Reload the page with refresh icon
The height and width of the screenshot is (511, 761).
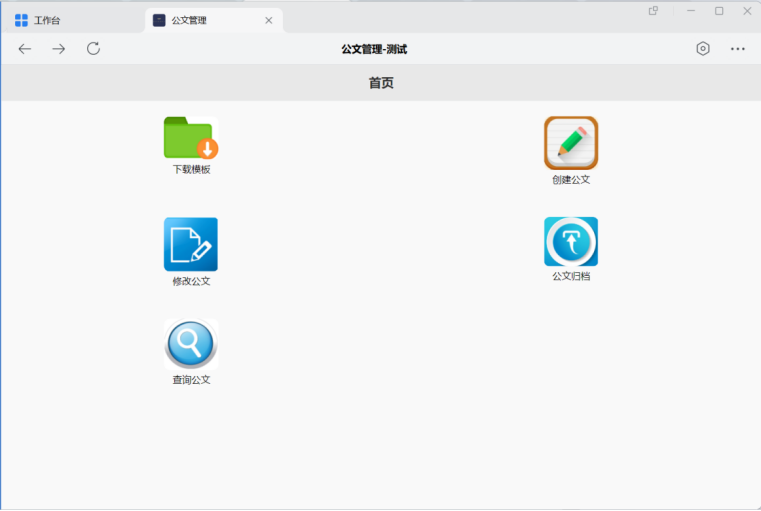[93, 49]
